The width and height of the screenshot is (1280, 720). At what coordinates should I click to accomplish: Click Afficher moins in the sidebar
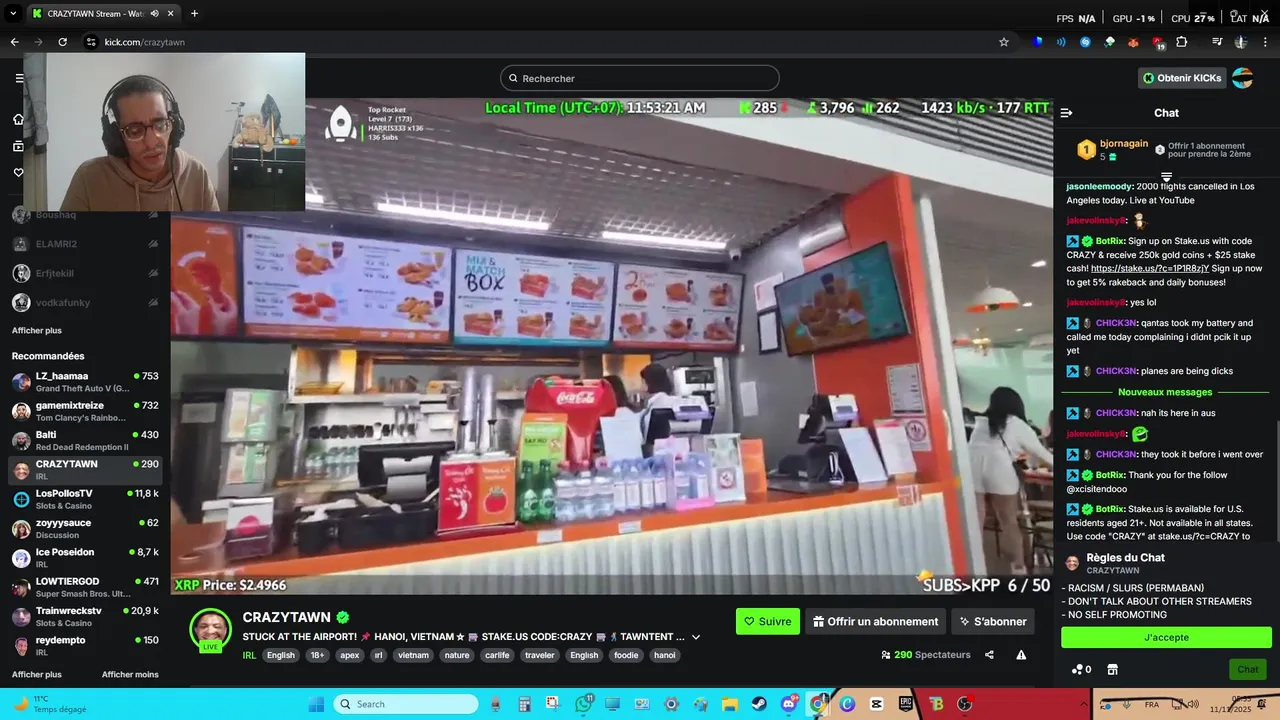click(130, 674)
